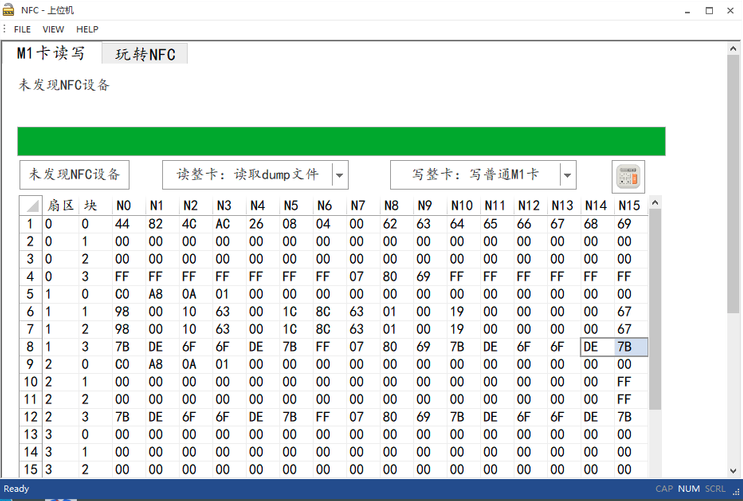Click the N15 column header

click(630, 205)
